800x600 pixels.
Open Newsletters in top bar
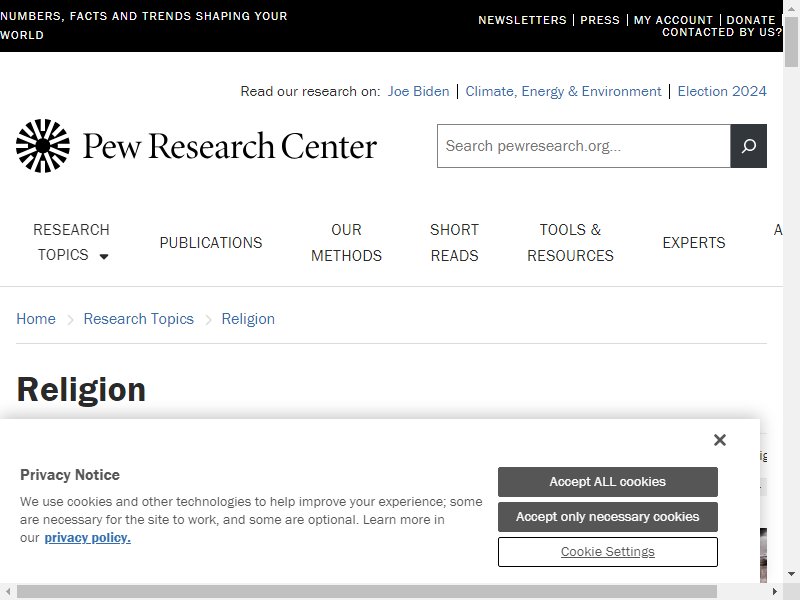[x=522, y=20]
